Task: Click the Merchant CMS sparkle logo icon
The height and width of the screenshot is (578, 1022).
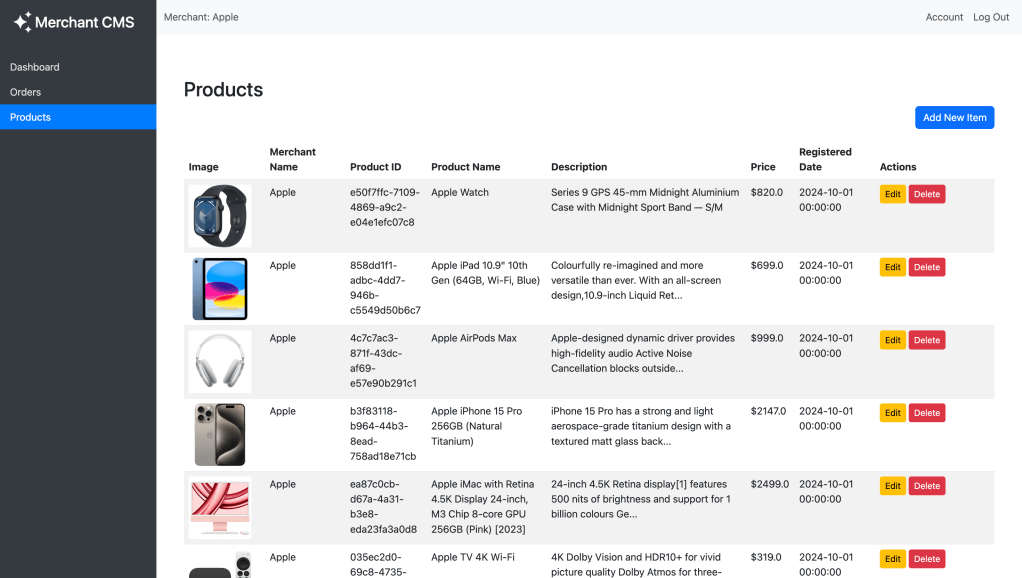Action: 22,21
